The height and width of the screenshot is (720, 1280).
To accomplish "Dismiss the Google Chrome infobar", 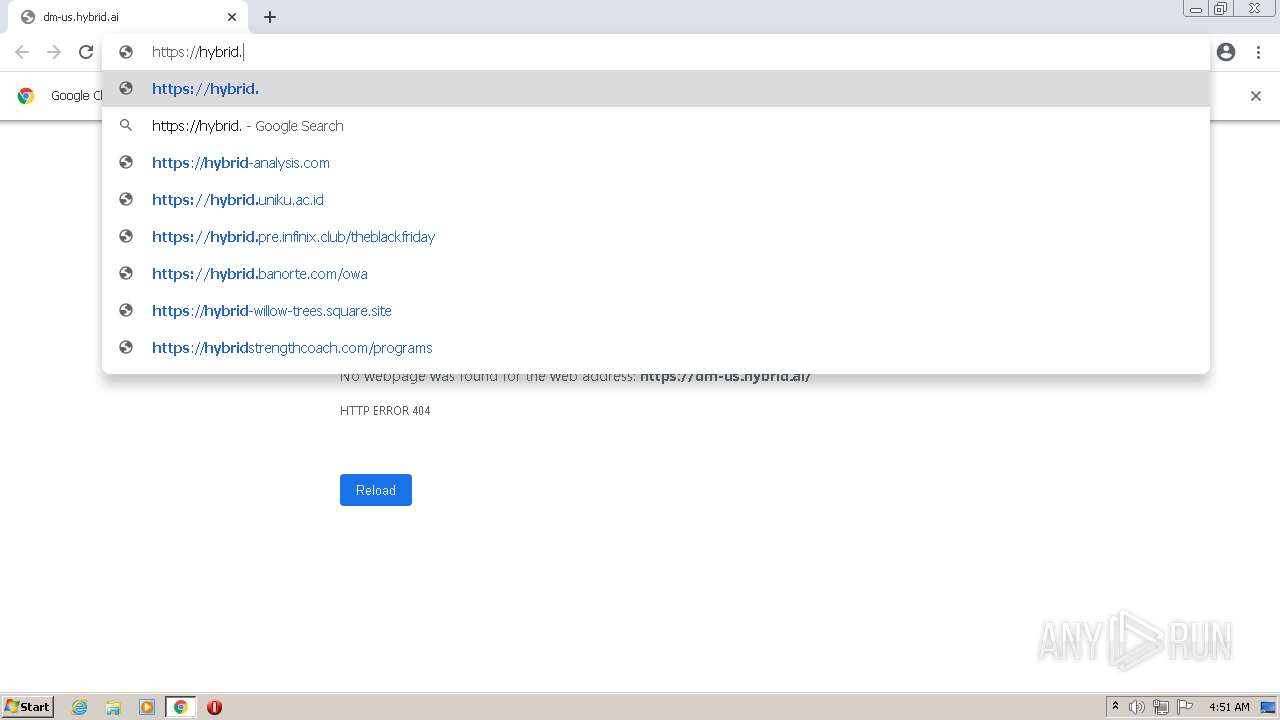I will pos(1256,96).
